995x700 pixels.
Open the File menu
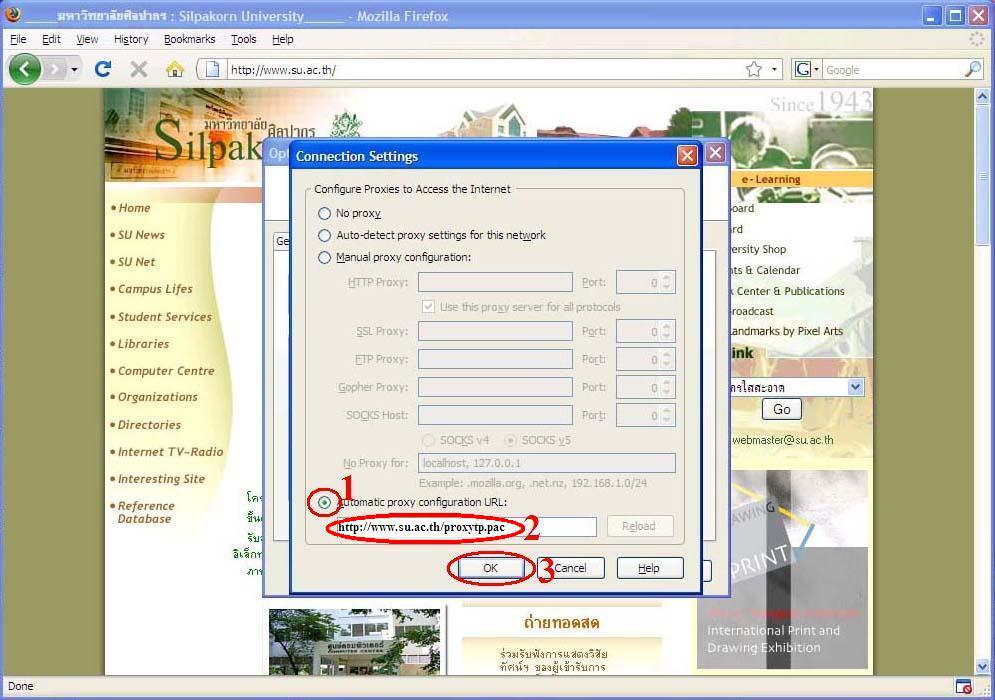tap(18, 39)
